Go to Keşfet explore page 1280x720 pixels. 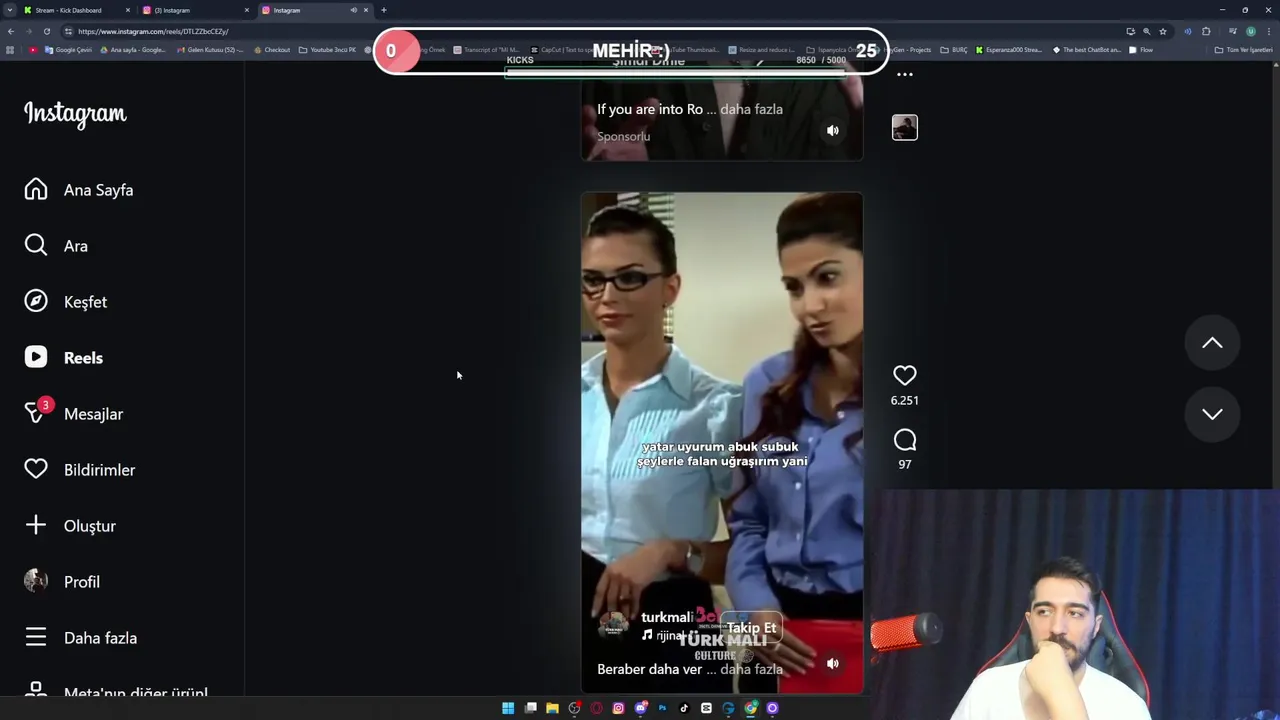[x=66, y=302]
